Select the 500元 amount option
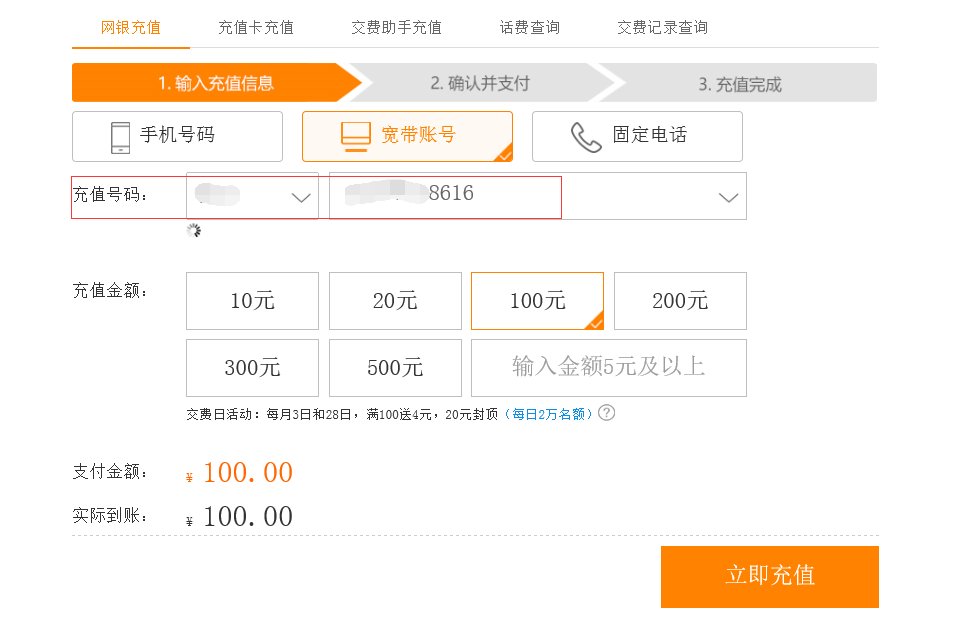This screenshot has width=971, height=618. pos(394,367)
